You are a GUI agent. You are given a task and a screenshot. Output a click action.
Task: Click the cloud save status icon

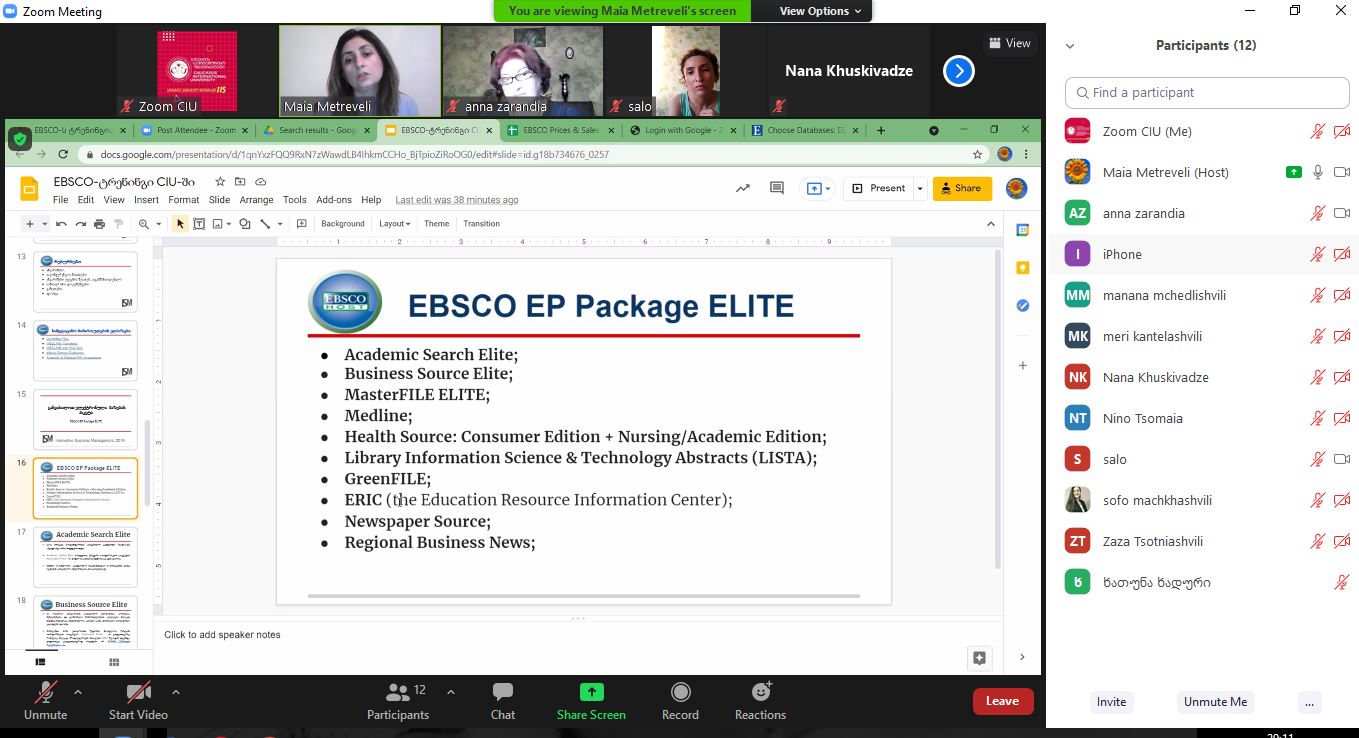pyautogui.click(x=261, y=182)
